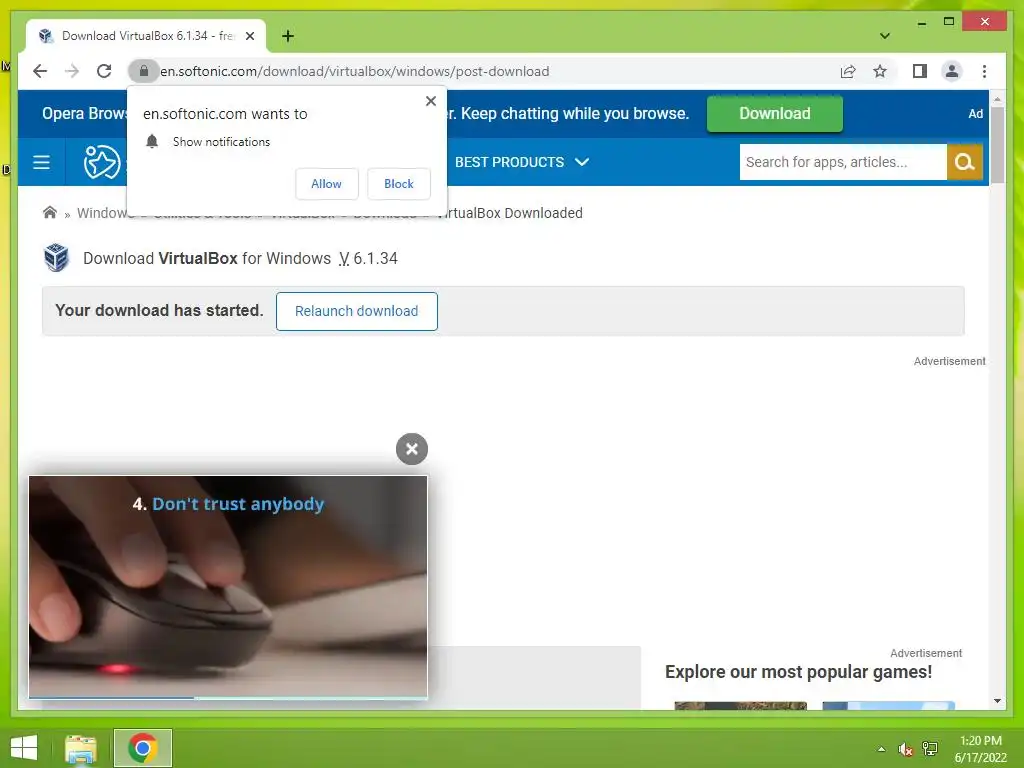This screenshot has width=1024, height=768.
Task: Click the orange search button
Action: click(965, 162)
